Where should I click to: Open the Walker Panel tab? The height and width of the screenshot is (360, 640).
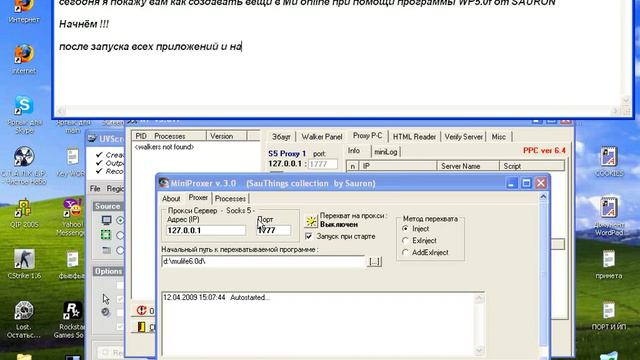click(322, 137)
